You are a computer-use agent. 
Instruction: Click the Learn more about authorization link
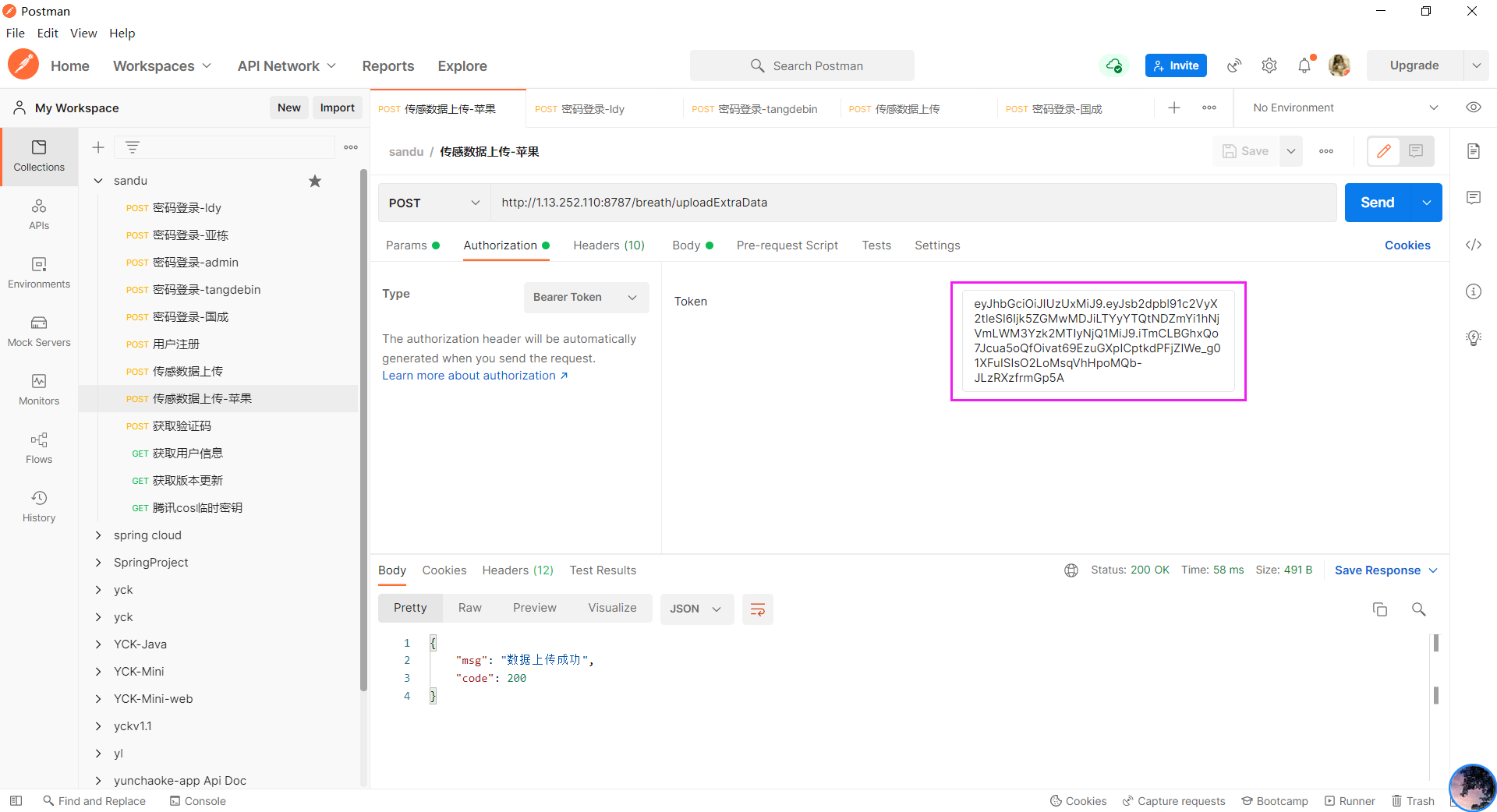[x=475, y=376]
